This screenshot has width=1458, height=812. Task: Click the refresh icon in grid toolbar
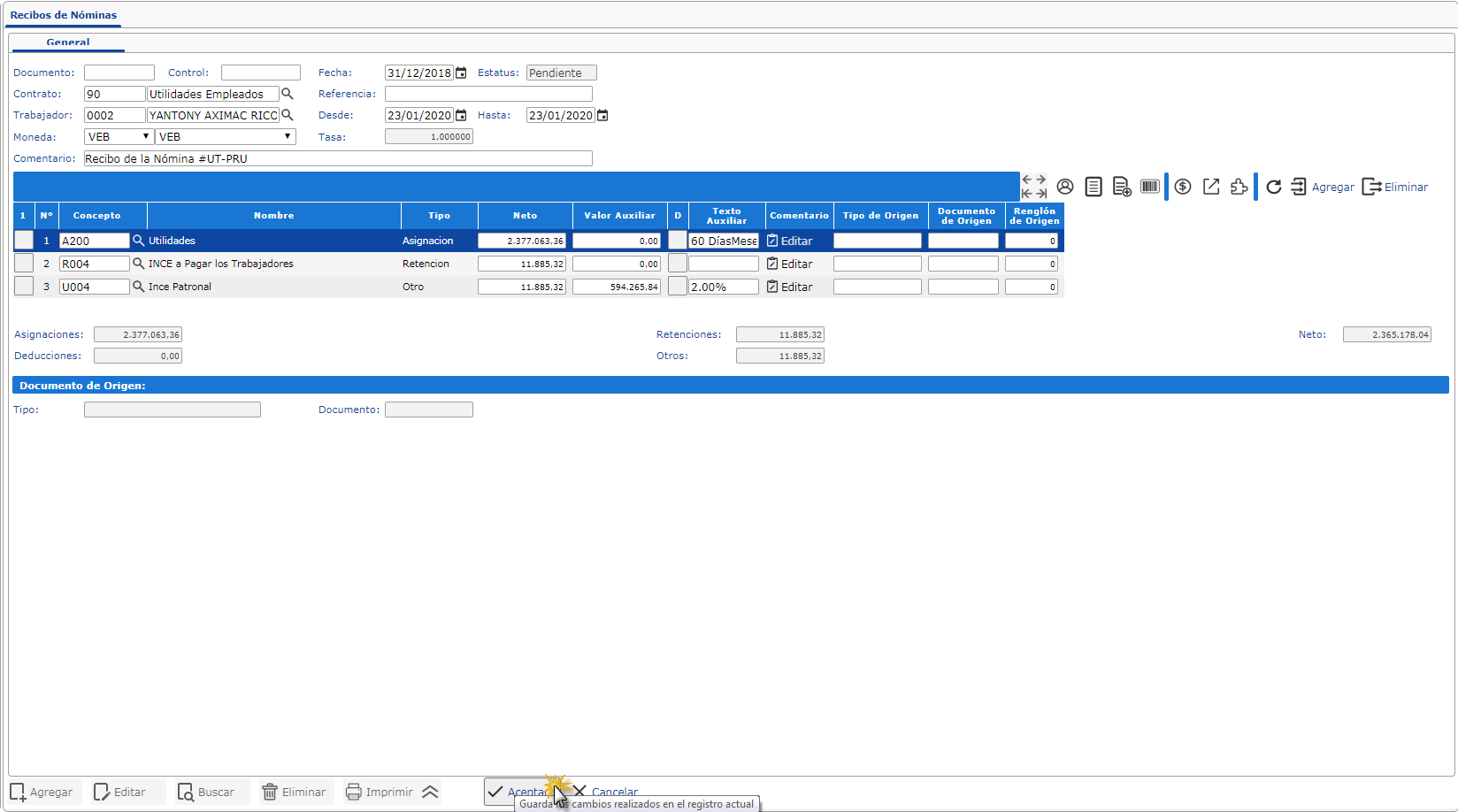[1274, 187]
